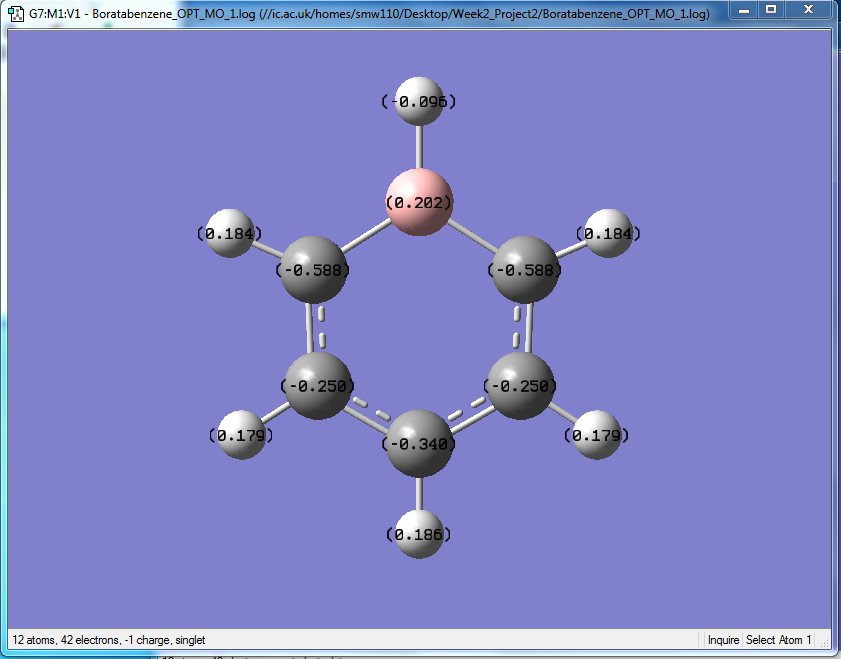Maximize the Boratabenzene molecule window
The width and height of the screenshot is (841, 659).
click(771, 10)
